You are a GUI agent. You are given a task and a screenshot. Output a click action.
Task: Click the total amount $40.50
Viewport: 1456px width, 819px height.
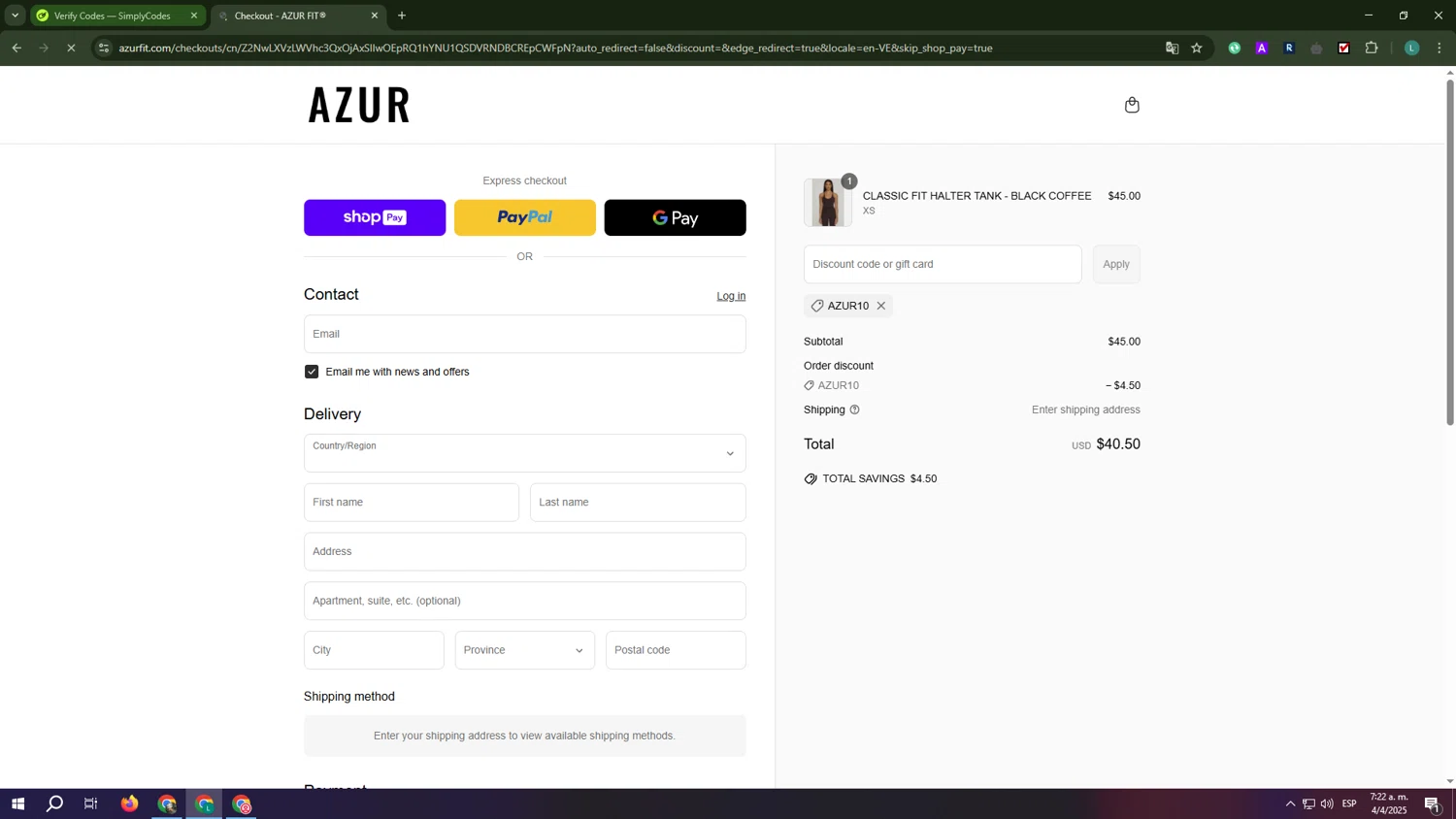[x=1118, y=444]
